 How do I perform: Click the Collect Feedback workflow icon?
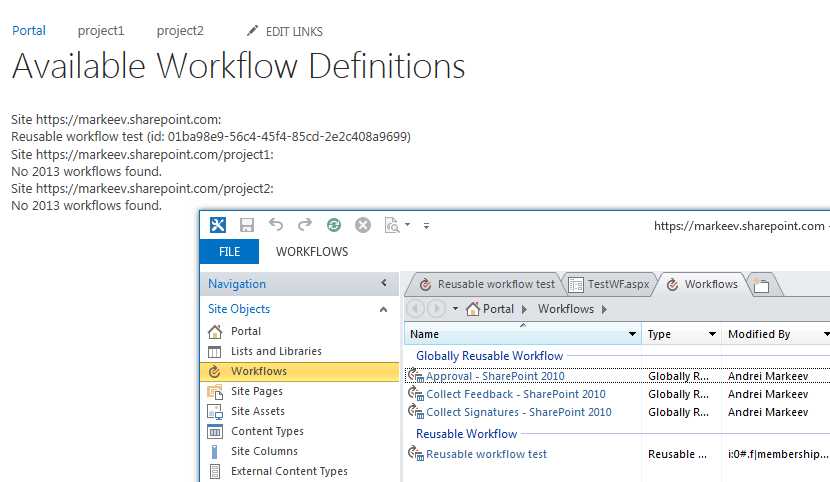click(x=416, y=394)
